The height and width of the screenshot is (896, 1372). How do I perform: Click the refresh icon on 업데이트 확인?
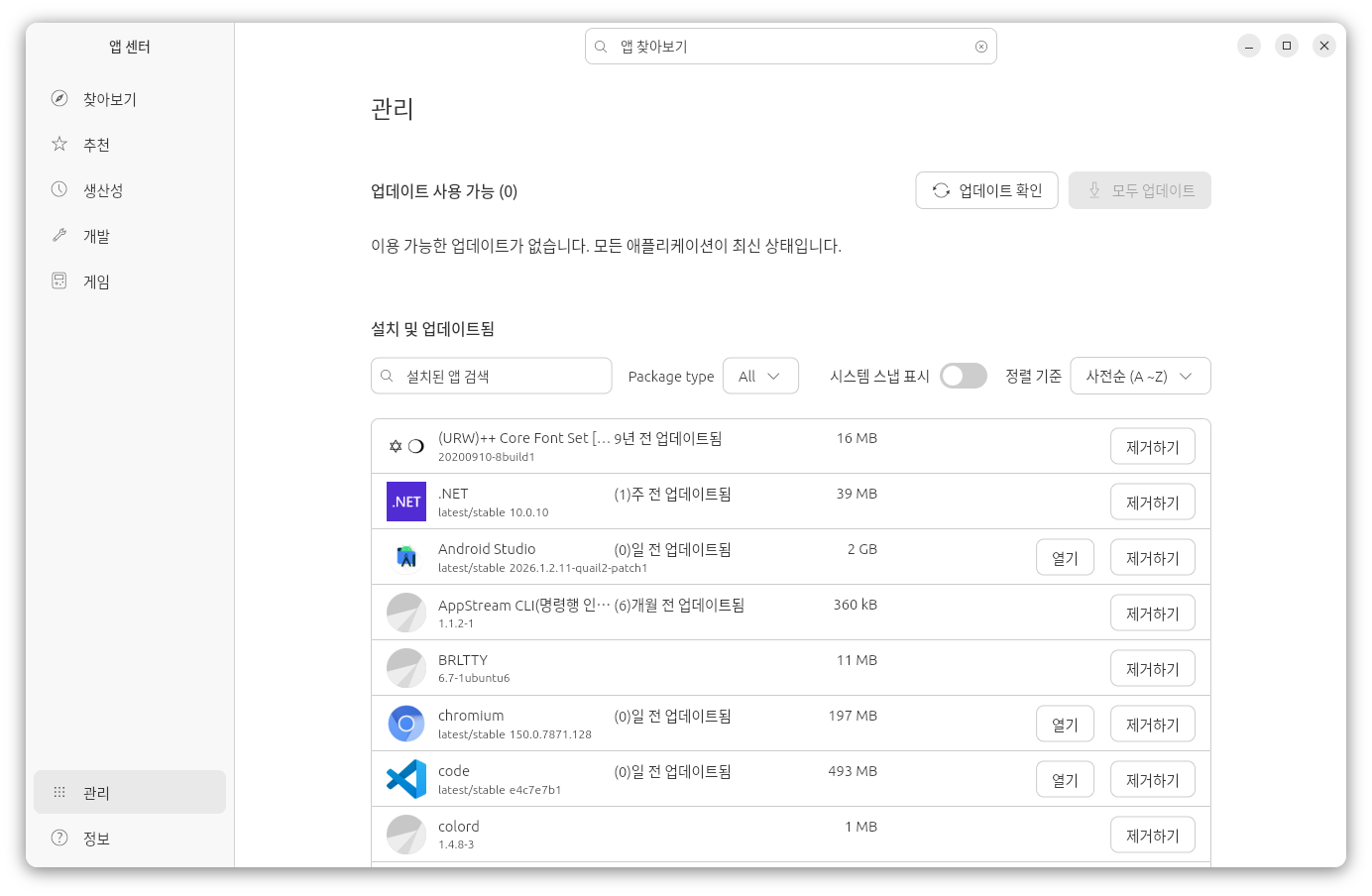coord(941,190)
